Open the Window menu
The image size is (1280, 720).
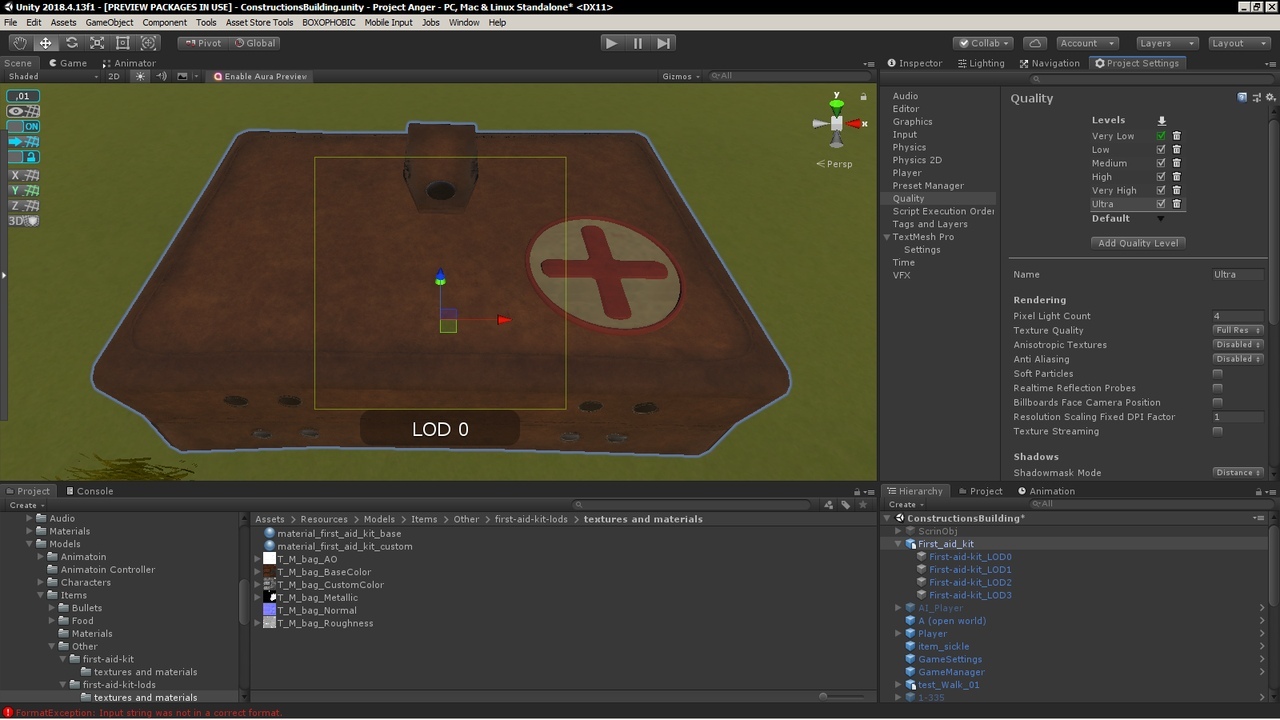pyautogui.click(x=464, y=22)
